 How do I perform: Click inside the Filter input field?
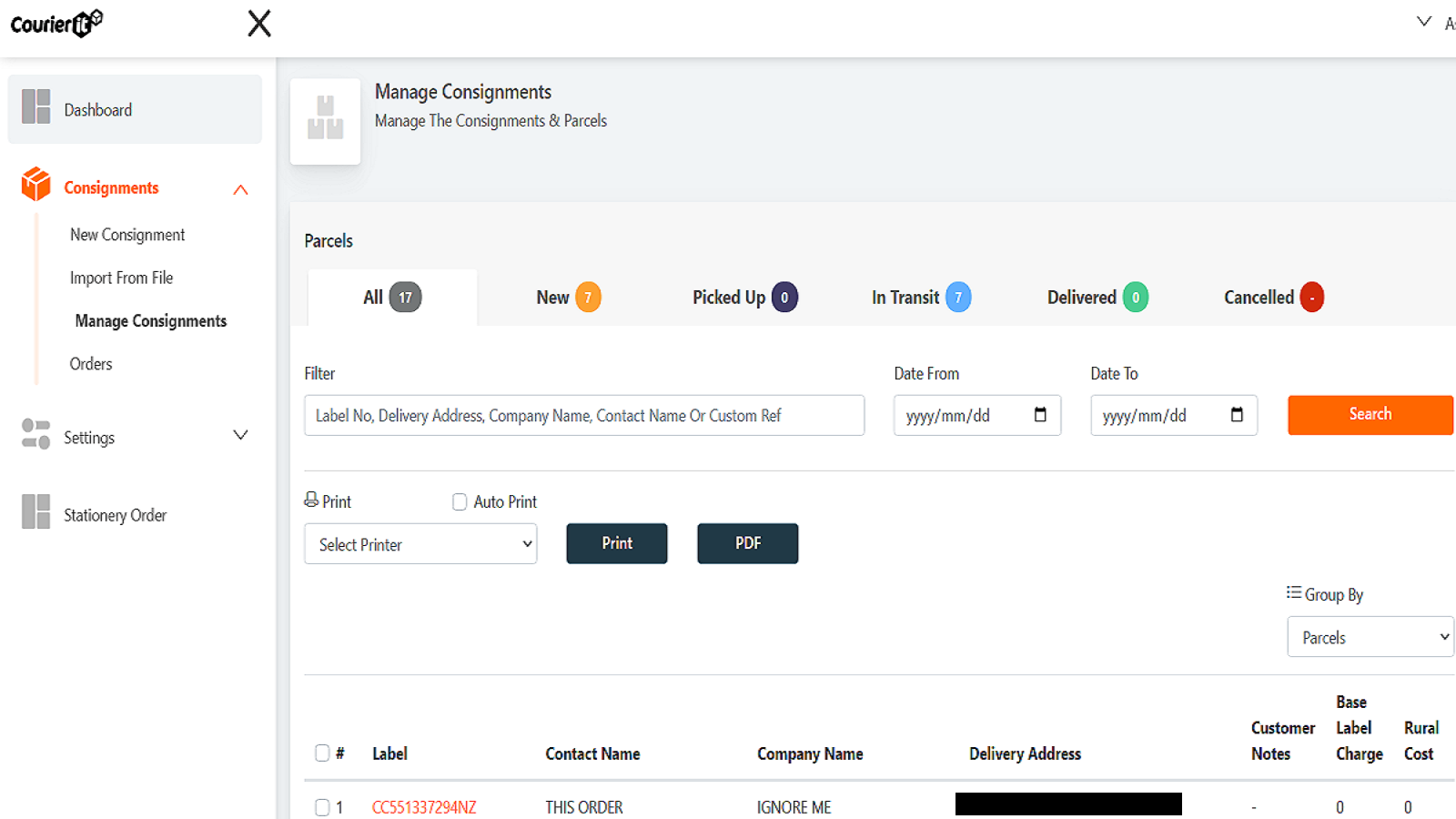tap(584, 415)
